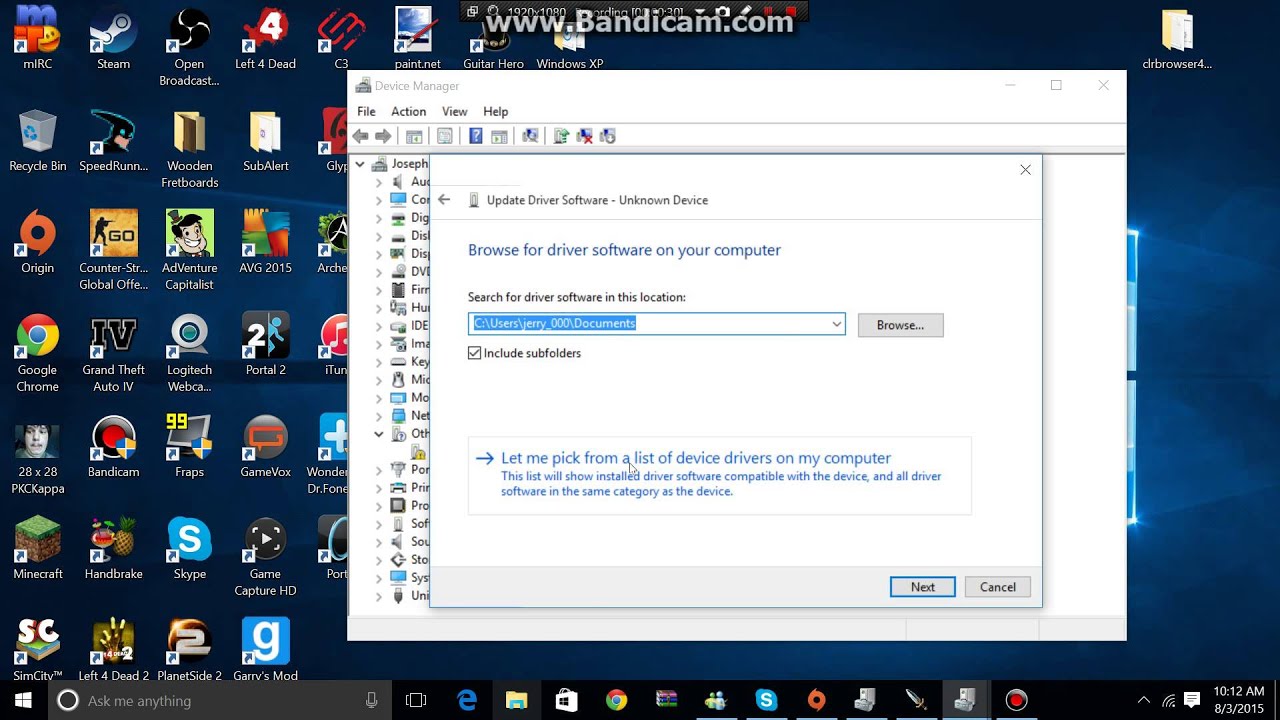Click the blue Help question-mark toolbar icon
Image resolution: width=1280 pixels, height=720 pixels.
coord(476,136)
